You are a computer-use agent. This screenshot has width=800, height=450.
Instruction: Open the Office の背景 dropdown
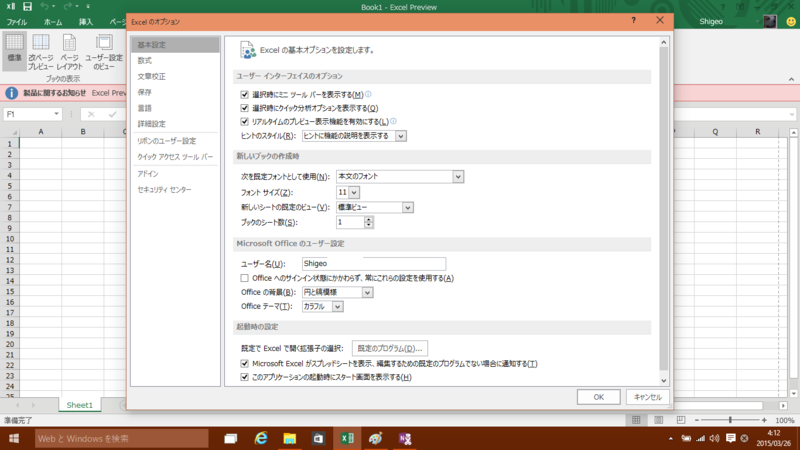tap(367, 292)
